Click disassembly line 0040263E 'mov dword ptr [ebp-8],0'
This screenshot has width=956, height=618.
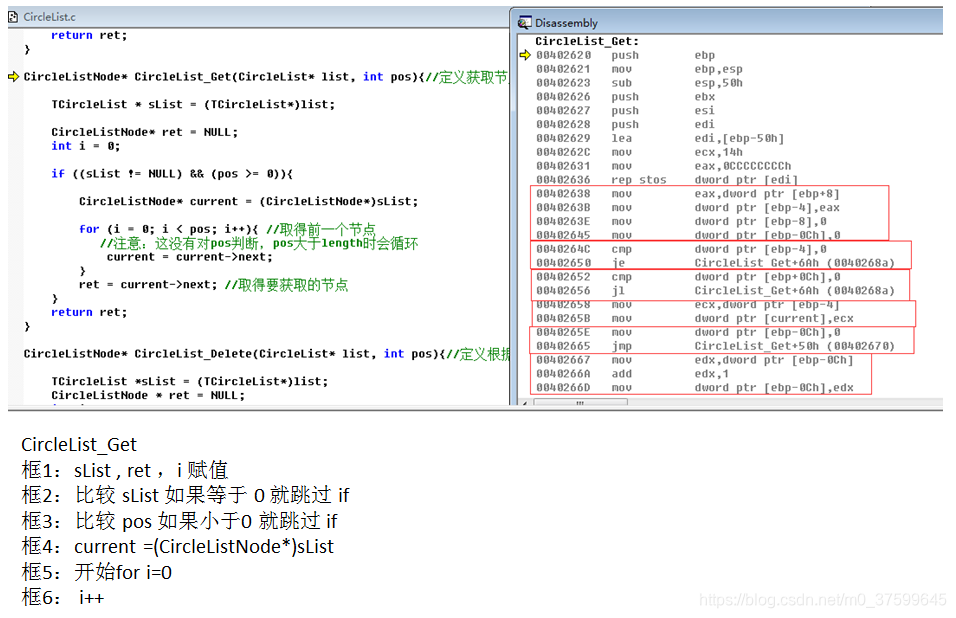(x=681, y=222)
